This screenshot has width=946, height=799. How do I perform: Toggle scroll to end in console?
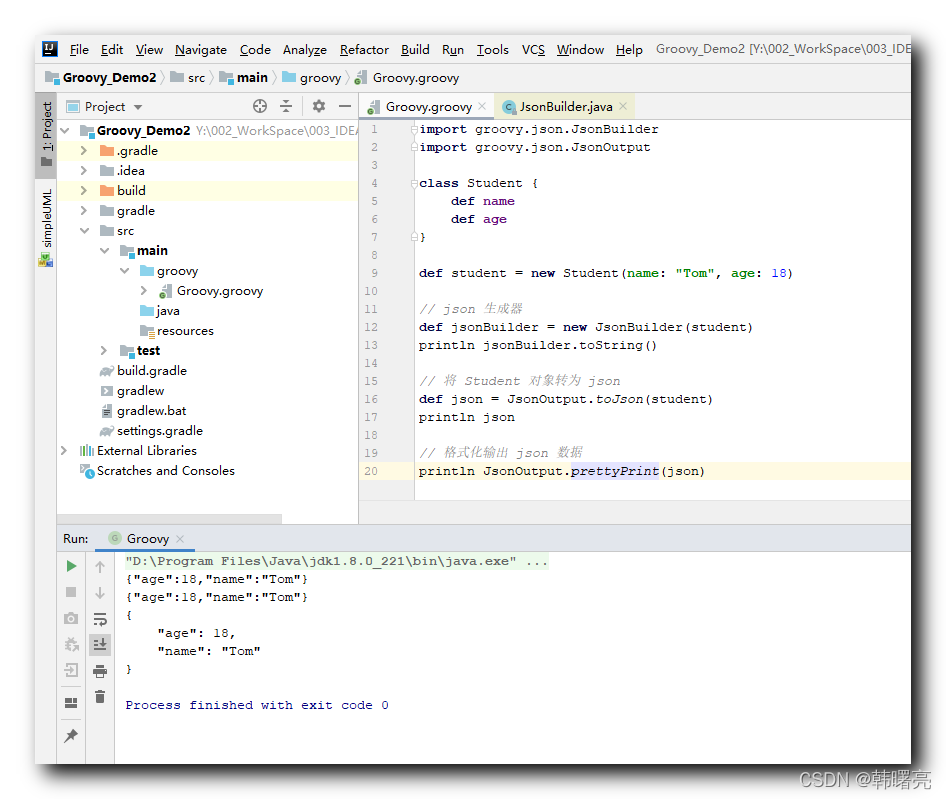[x=99, y=644]
